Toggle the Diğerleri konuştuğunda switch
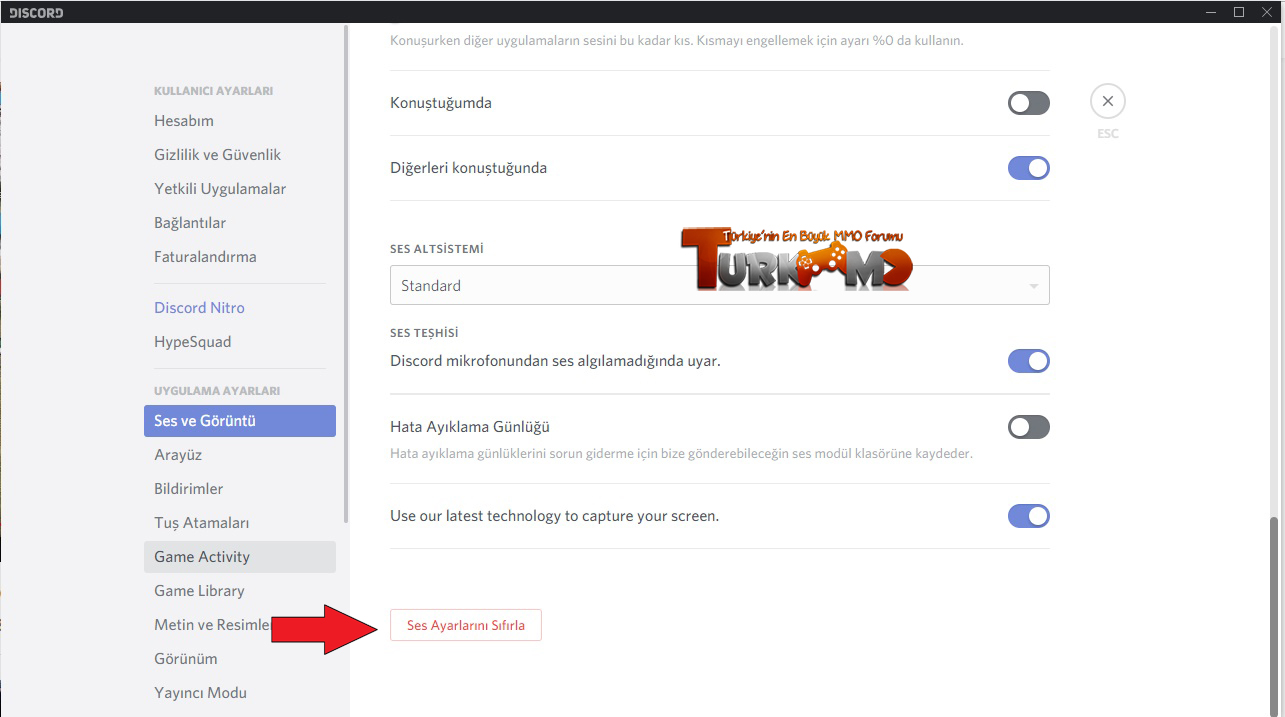1285x717 pixels. [1029, 168]
